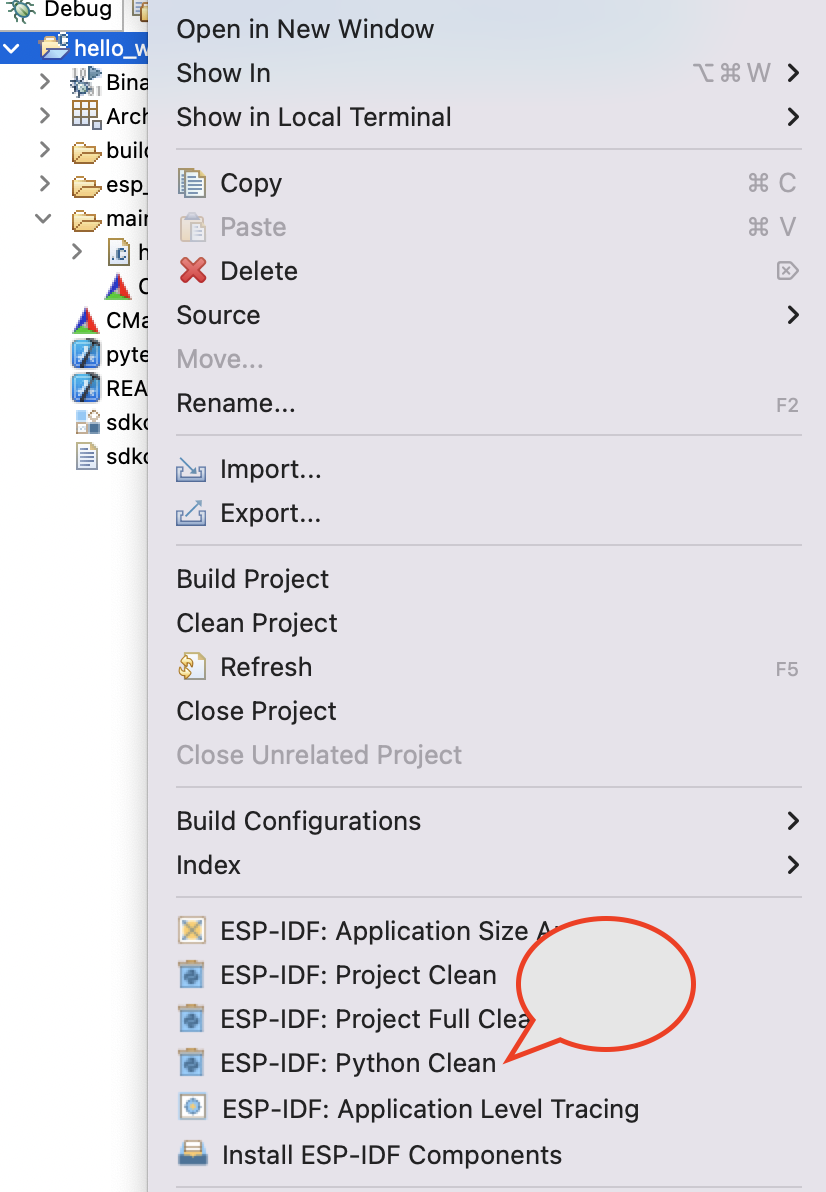Click the red Delete X icon
Screen dimensions: 826x1192
click(192, 270)
